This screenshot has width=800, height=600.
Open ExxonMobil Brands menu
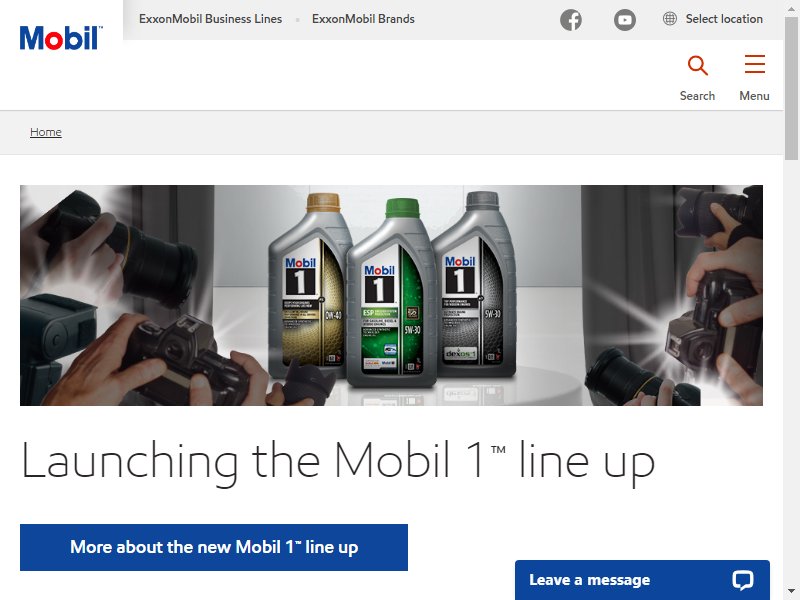[363, 19]
